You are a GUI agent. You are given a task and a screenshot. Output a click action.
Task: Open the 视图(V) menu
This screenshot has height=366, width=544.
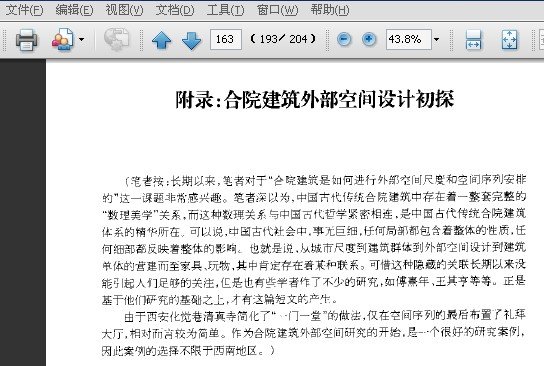124,10
